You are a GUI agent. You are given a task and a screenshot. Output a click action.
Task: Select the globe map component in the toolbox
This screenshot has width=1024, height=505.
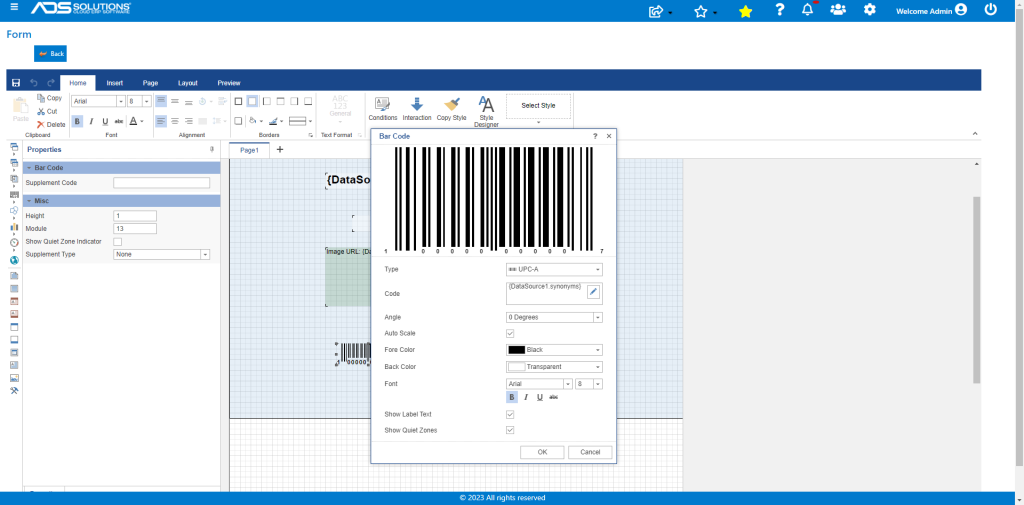coord(14,260)
